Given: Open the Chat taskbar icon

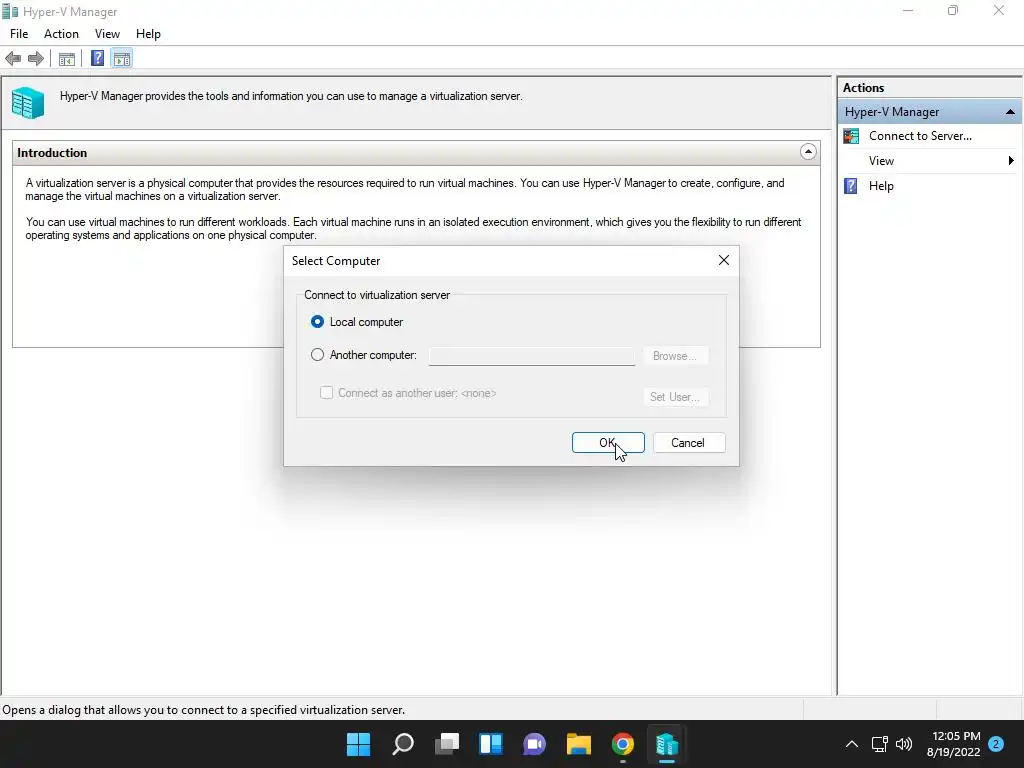Looking at the screenshot, I should coord(534,744).
